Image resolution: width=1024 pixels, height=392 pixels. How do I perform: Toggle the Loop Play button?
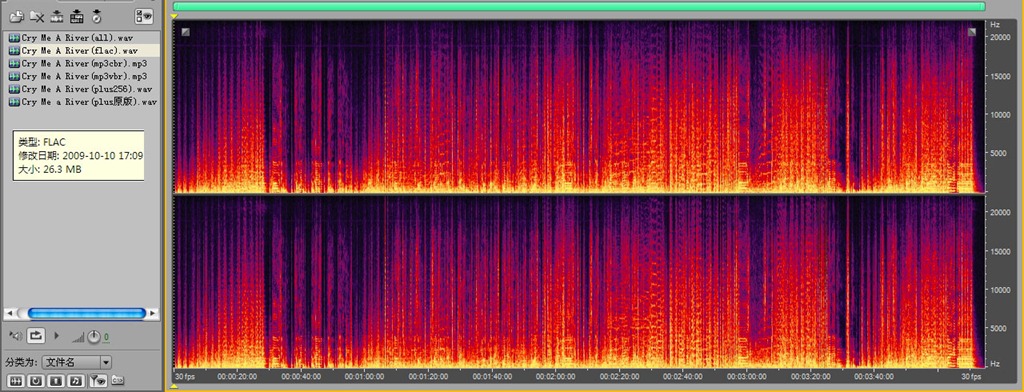click(x=35, y=336)
